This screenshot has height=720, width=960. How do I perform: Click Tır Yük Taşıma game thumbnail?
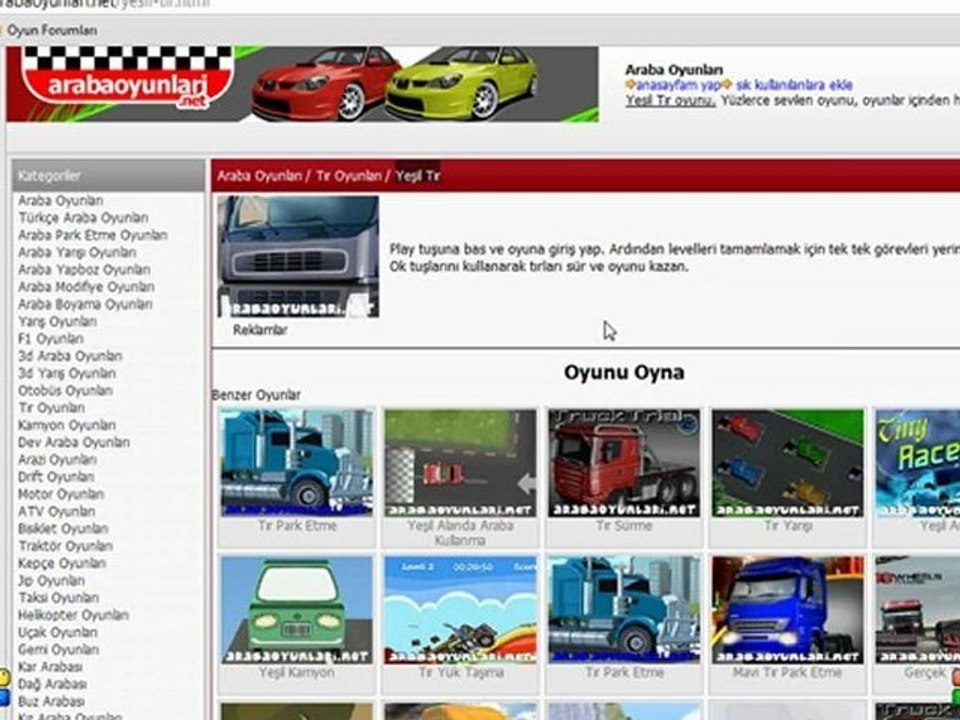click(460, 610)
